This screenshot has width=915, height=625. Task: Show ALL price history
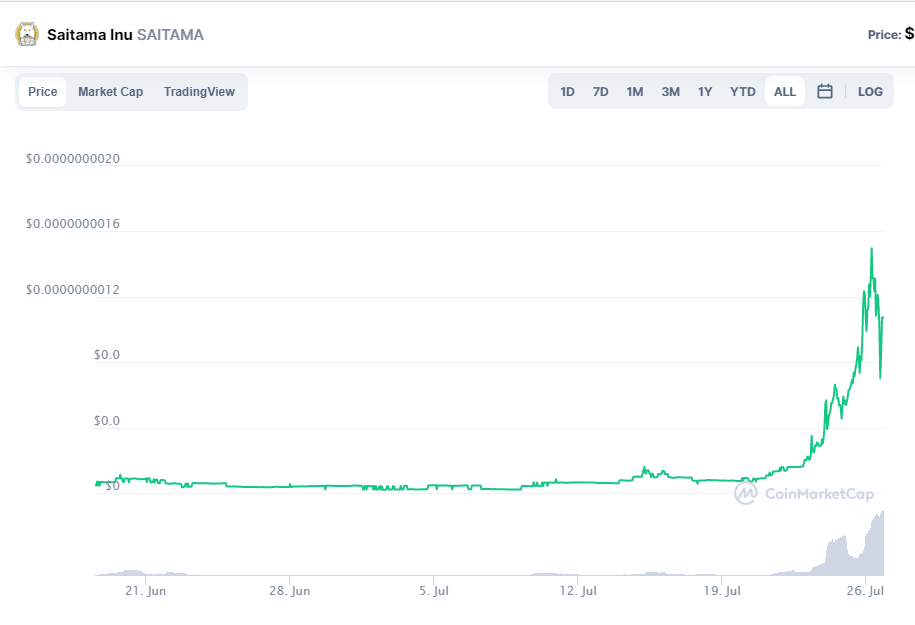point(785,92)
